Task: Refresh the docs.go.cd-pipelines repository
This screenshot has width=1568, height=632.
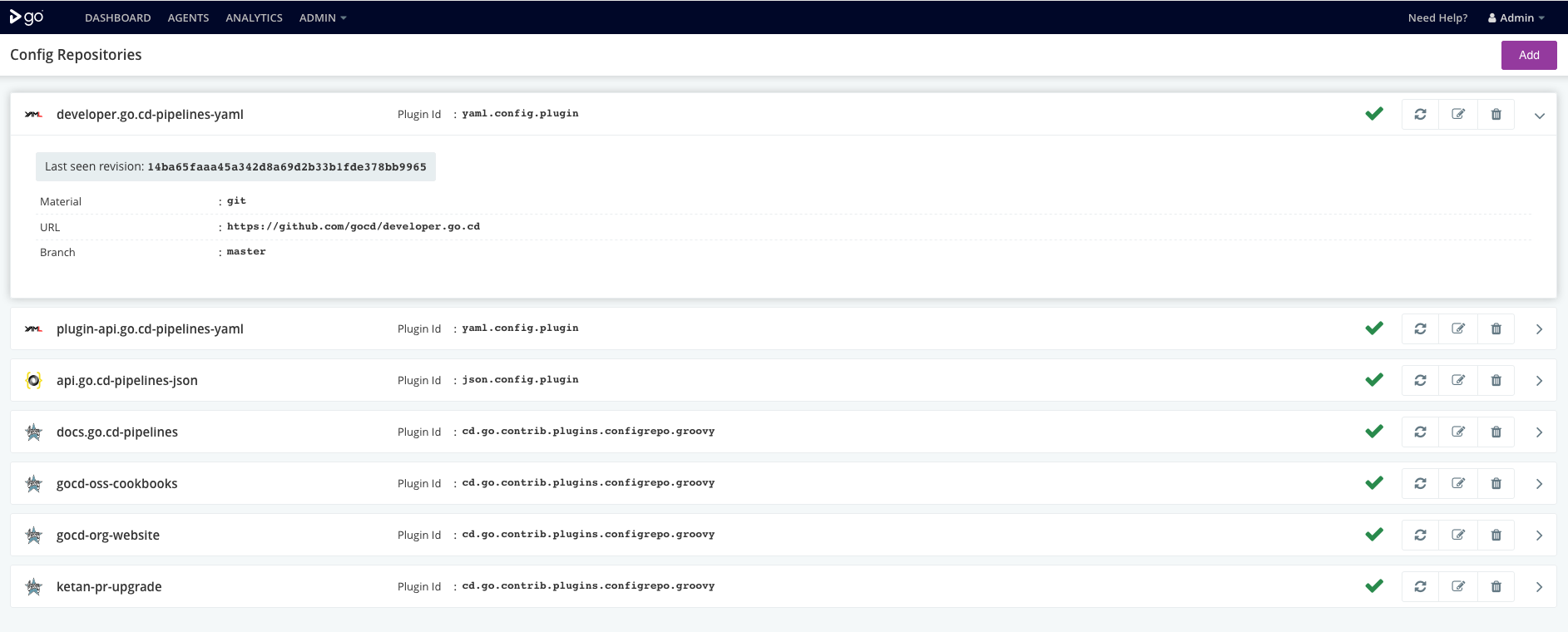Action: (1421, 432)
